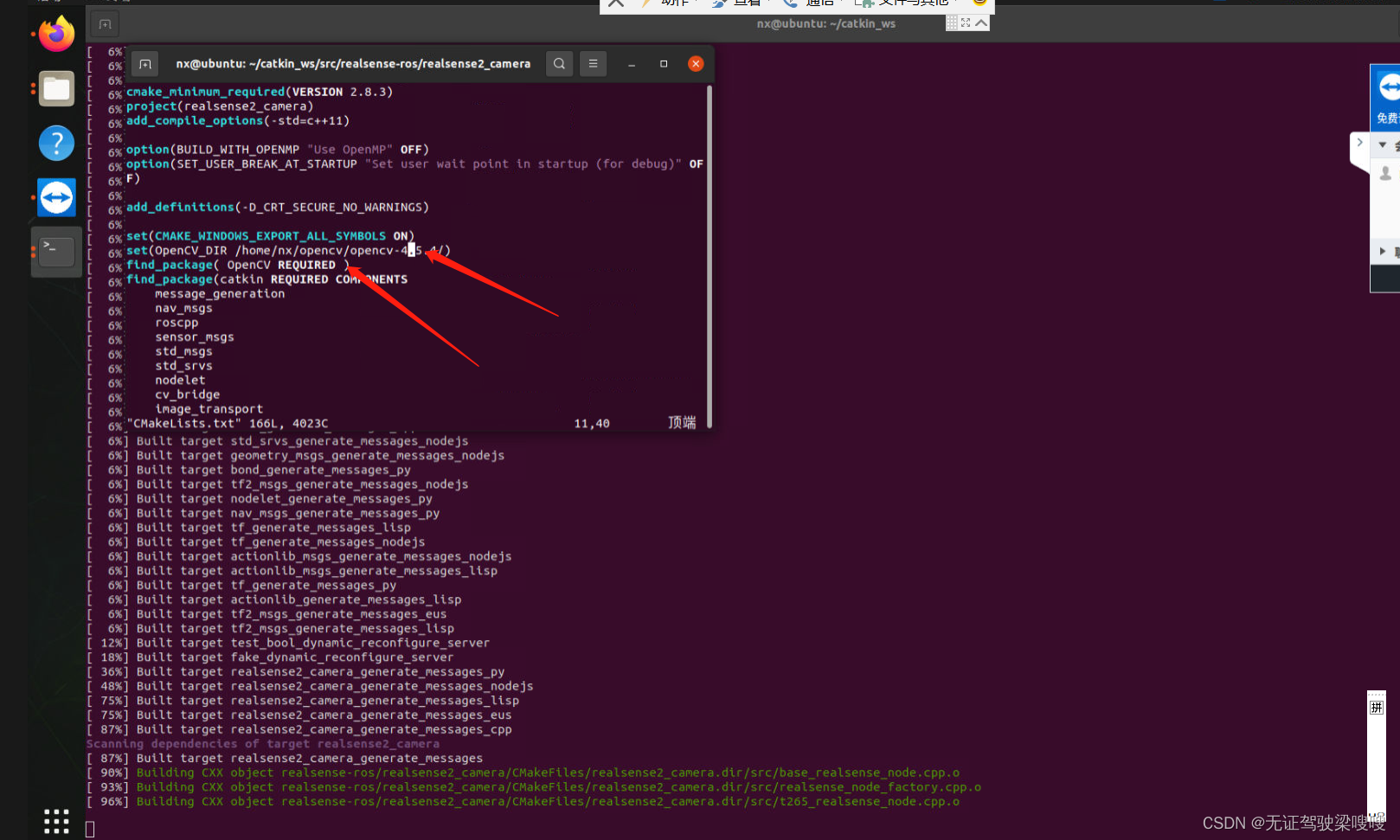This screenshot has height=840, width=1400.
Task: Launch Firefox from the Ubuntu dock
Action: [55, 34]
